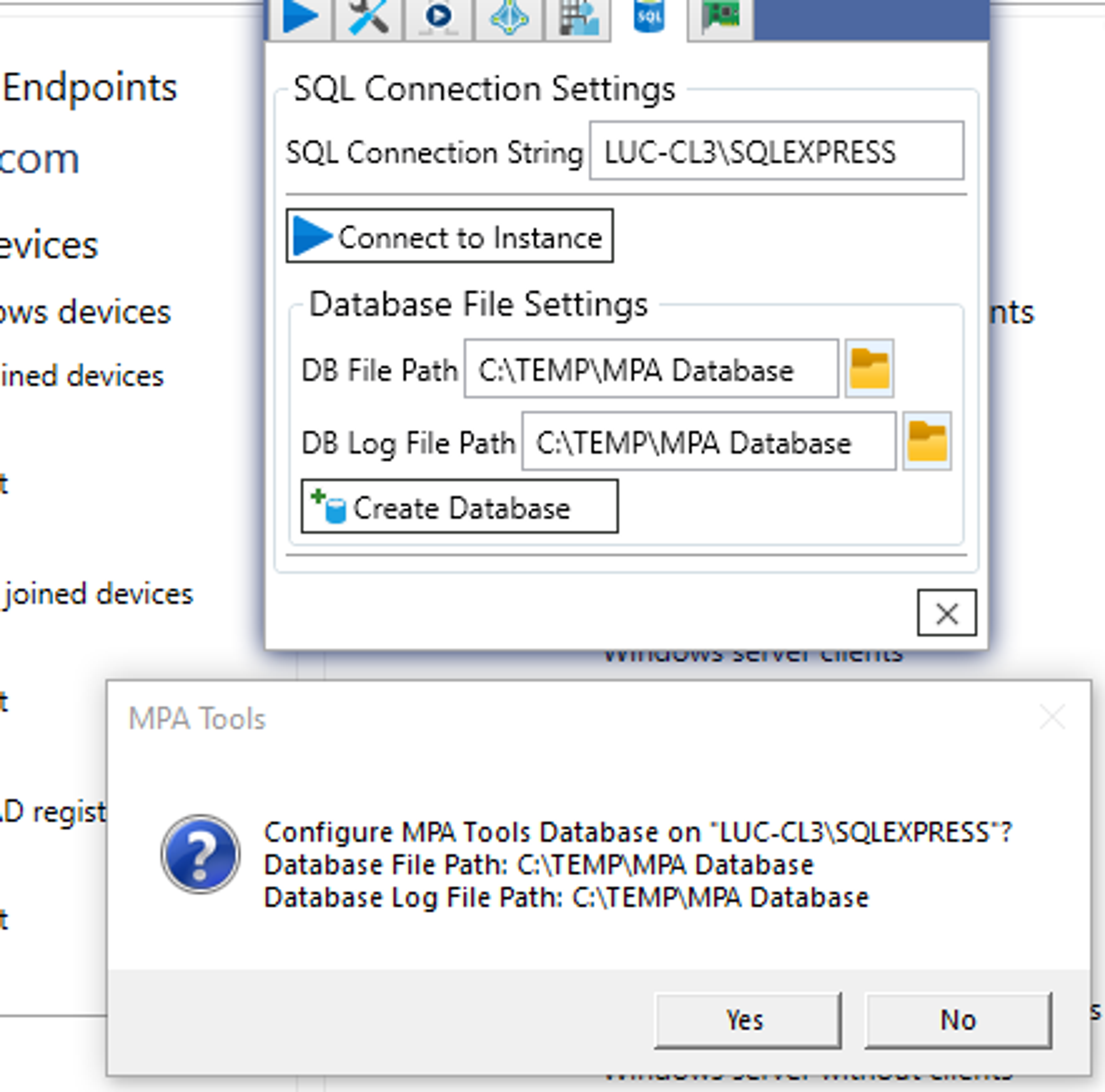Browse folder for DB File Path
This screenshot has height=1092, width=1105.
click(x=869, y=369)
